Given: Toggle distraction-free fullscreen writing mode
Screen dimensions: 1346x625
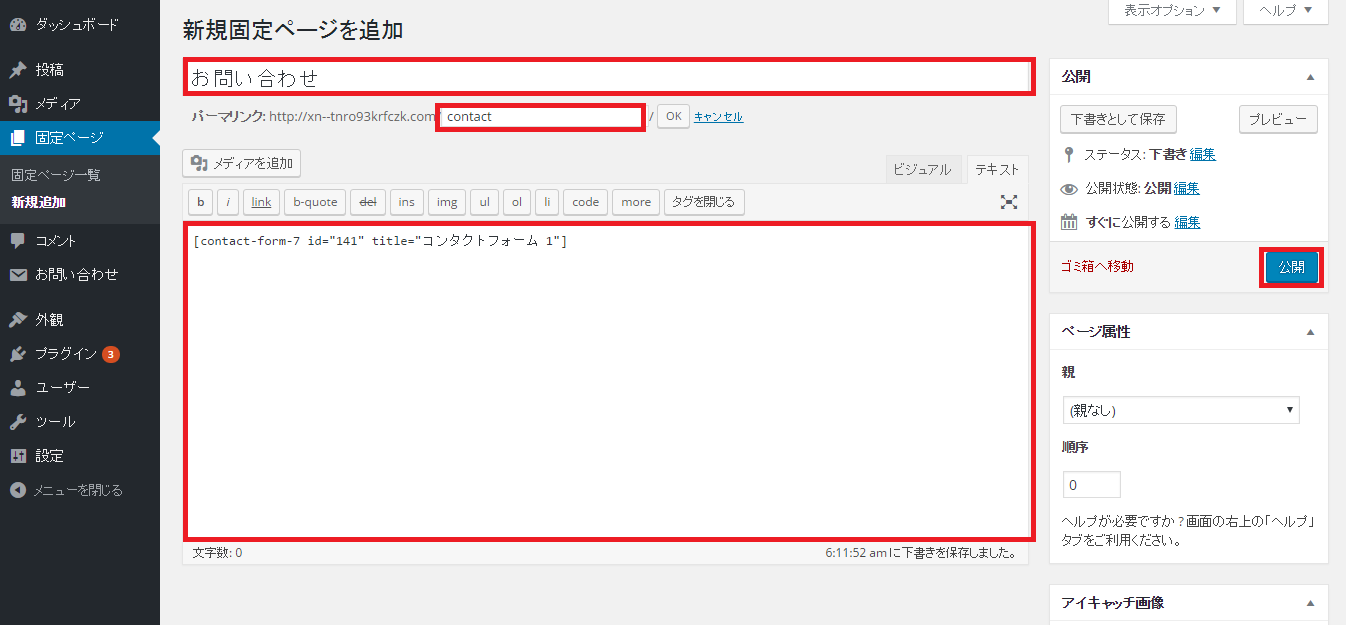Looking at the screenshot, I should (1009, 201).
